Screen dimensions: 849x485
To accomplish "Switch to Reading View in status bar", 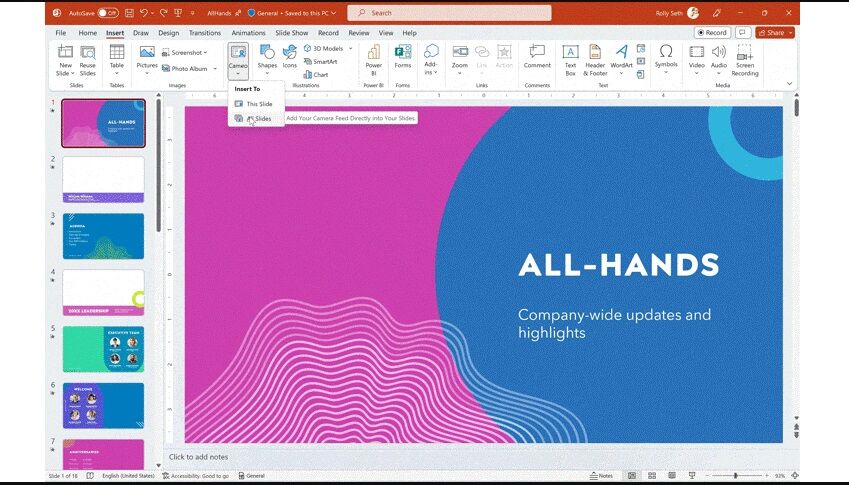I will click(671, 476).
